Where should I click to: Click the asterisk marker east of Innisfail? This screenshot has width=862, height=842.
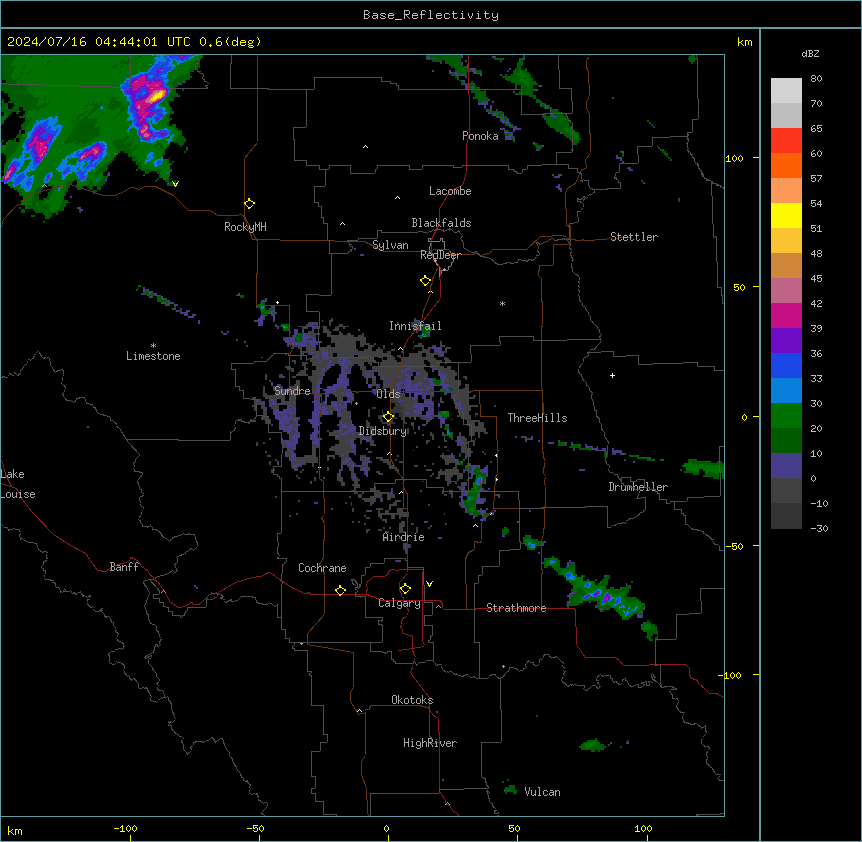[x=502, y=303]
